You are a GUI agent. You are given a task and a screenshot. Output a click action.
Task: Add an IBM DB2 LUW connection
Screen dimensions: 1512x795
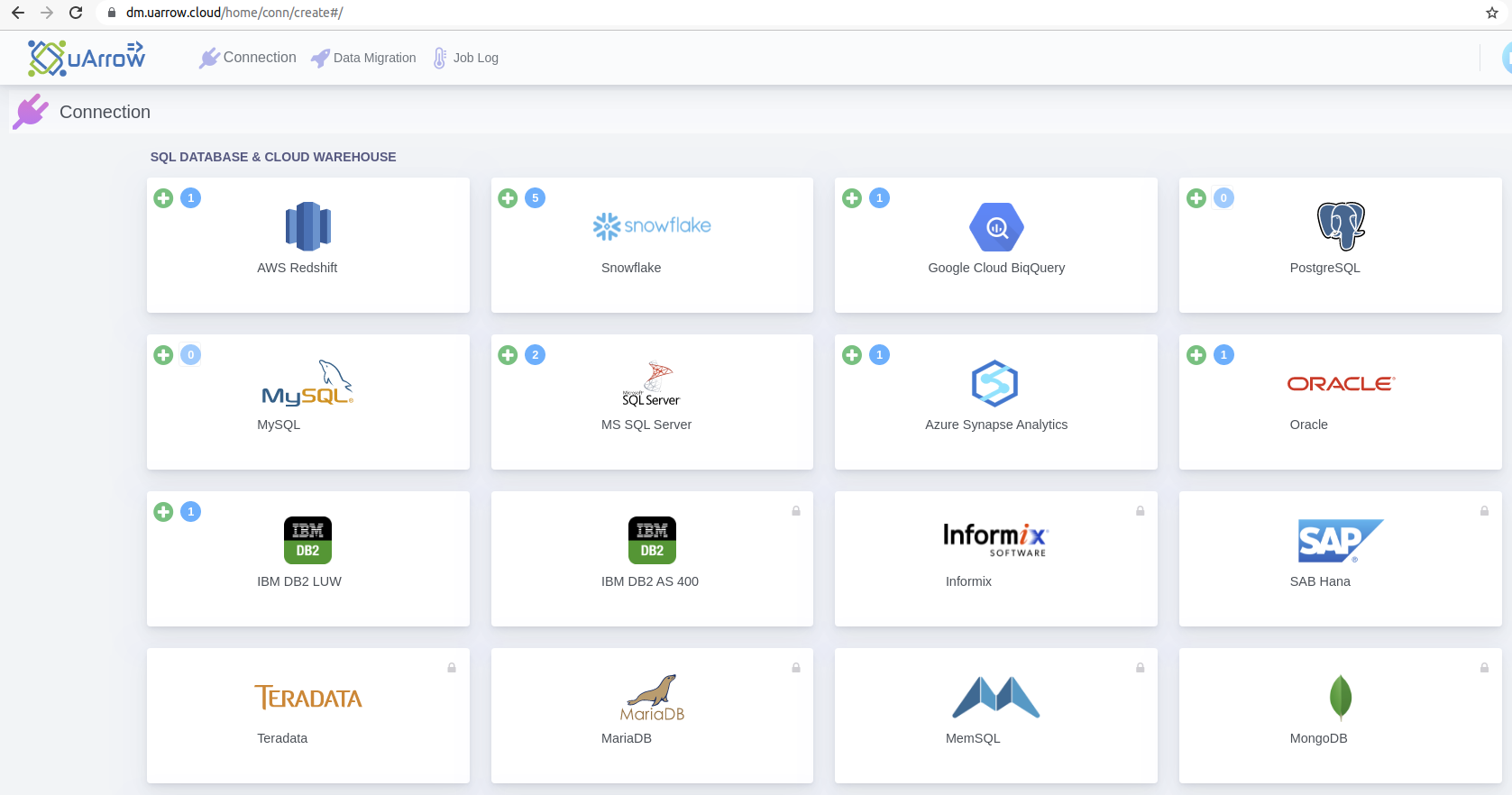tap(163, 512)
